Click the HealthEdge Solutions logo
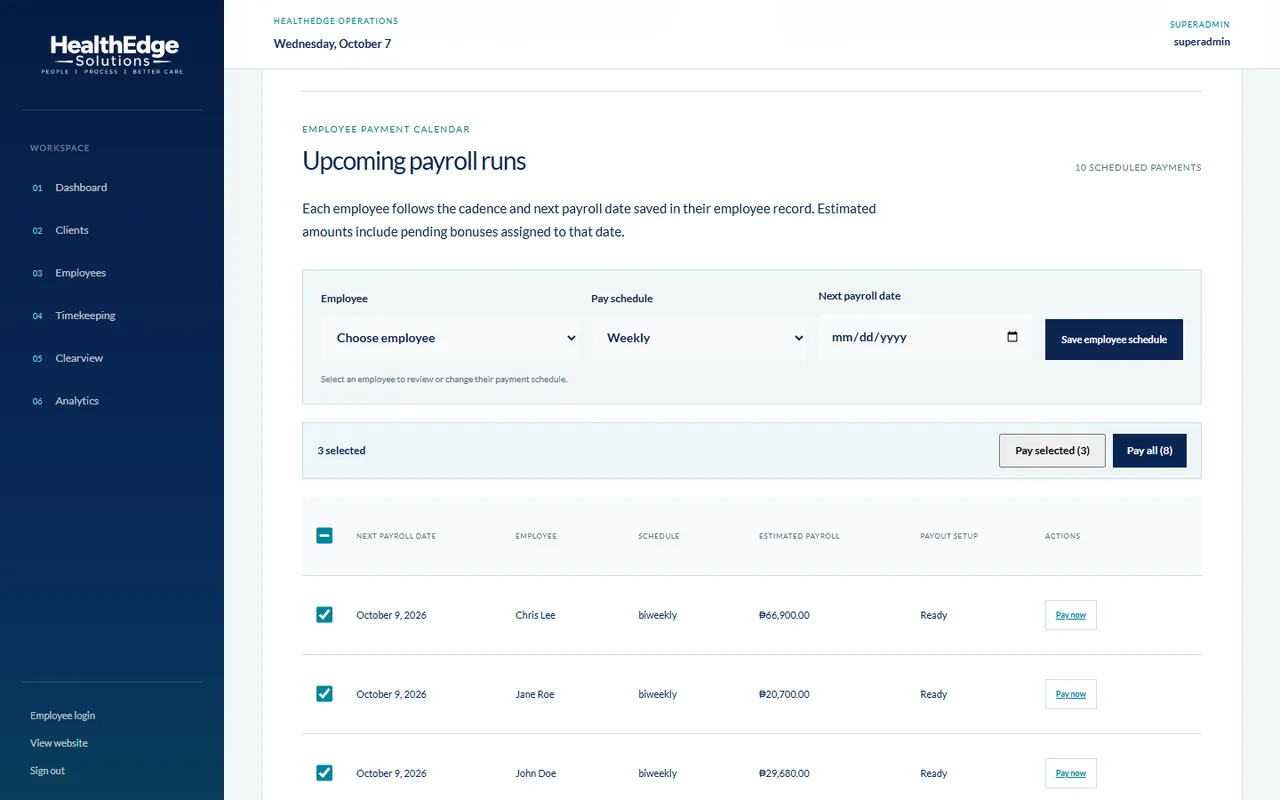This screenshot has width=1280, height=800. (112, 55)
